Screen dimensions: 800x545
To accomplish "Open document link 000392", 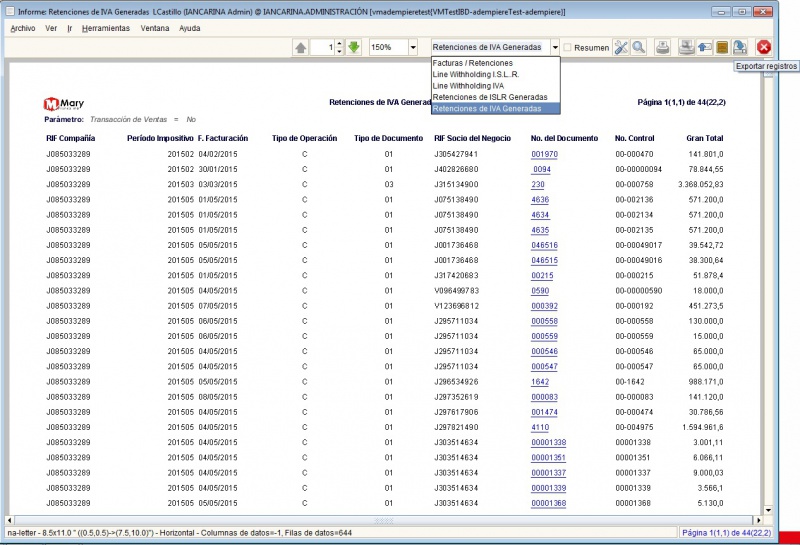I will (544, 306).
